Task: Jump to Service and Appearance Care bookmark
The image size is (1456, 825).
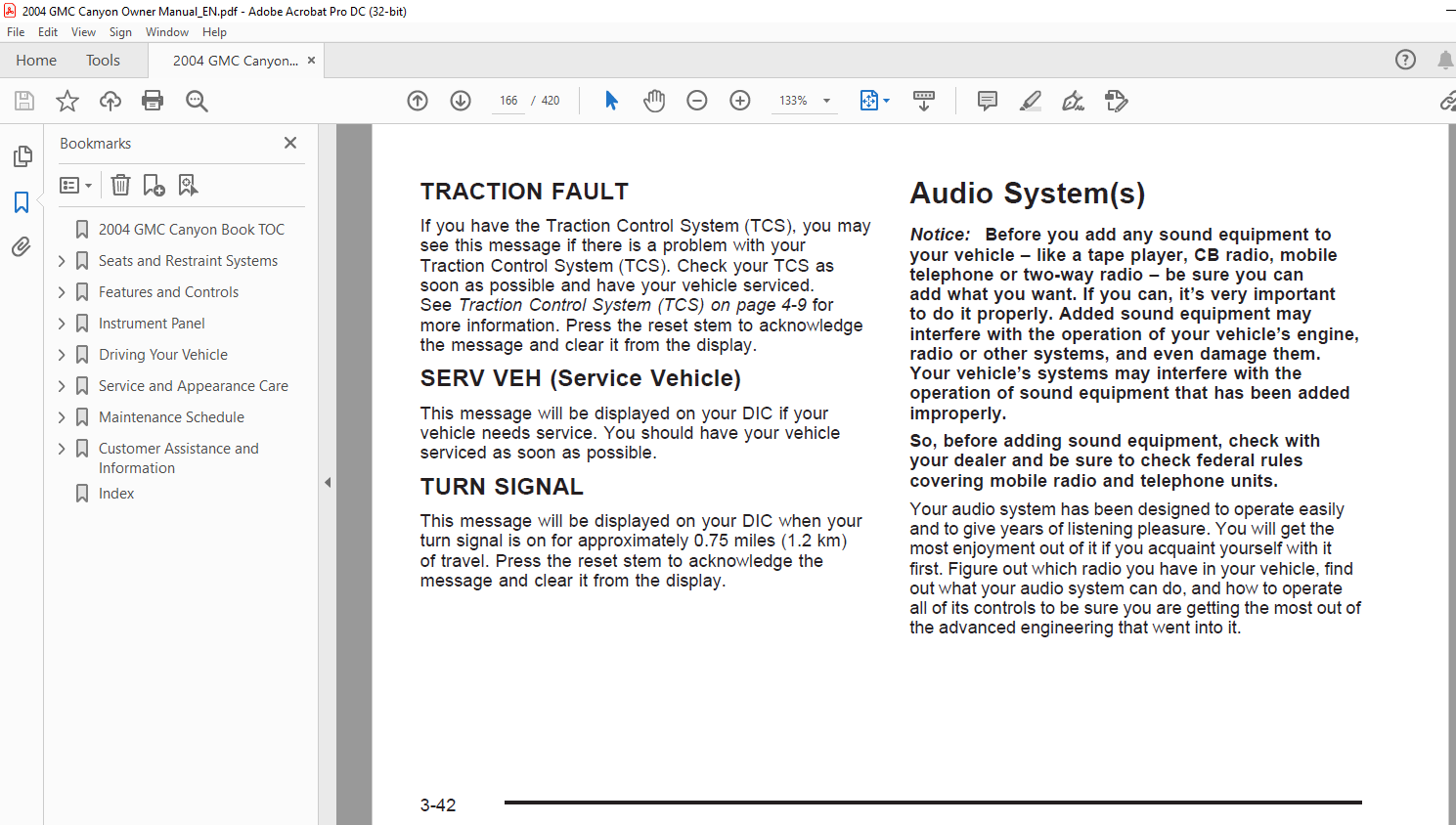Action: [x=194, y=386]
